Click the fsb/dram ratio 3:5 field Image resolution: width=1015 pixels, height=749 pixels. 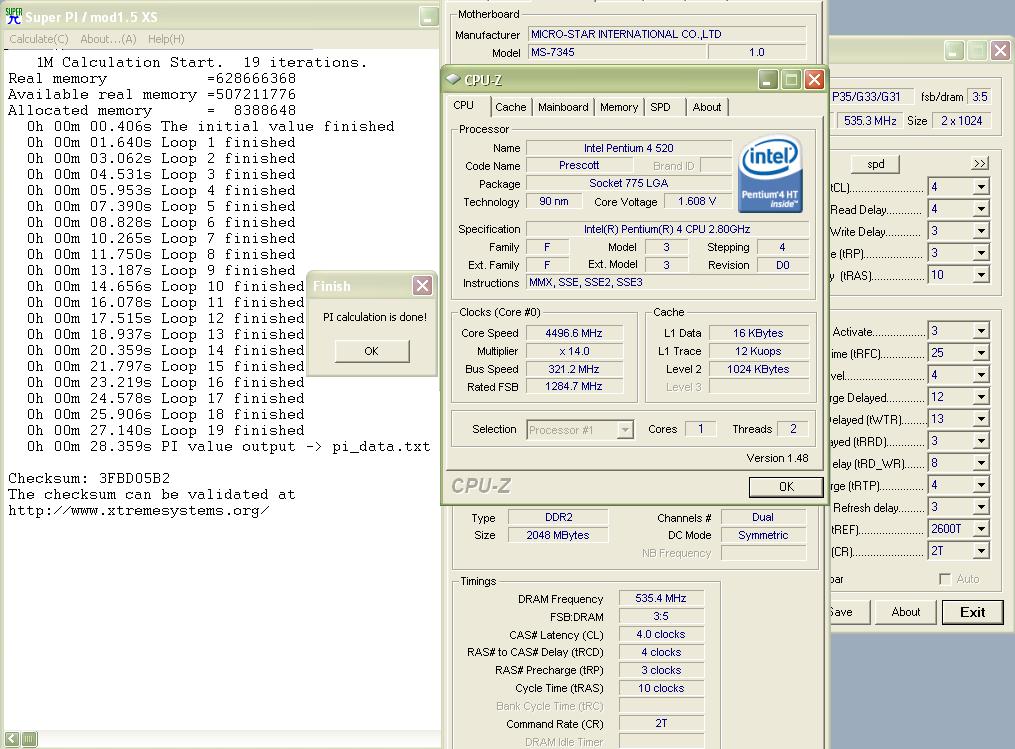979,97
